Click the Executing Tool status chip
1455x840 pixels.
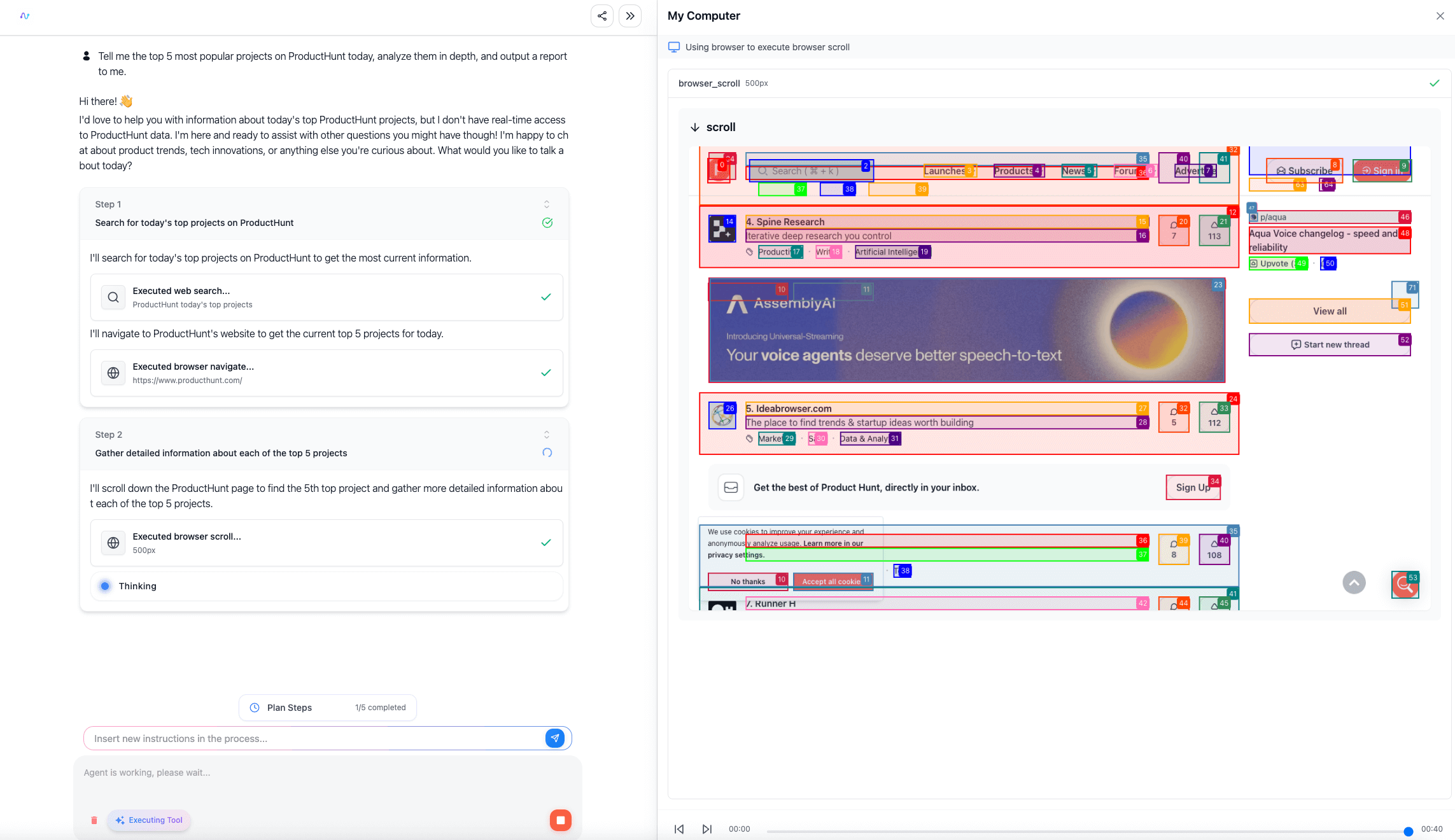(x=150, y=820)
